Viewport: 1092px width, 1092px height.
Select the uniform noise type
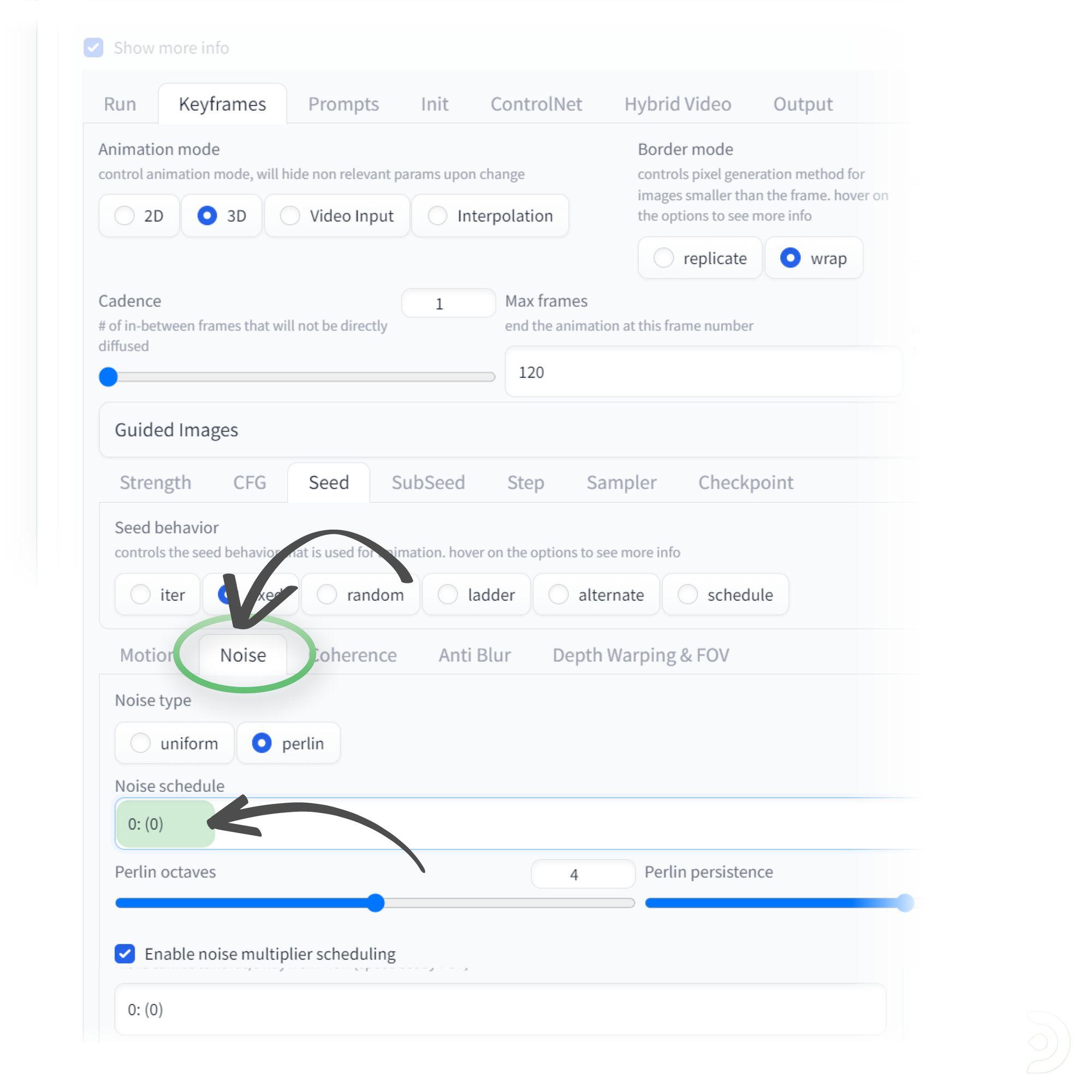(140, 743)
